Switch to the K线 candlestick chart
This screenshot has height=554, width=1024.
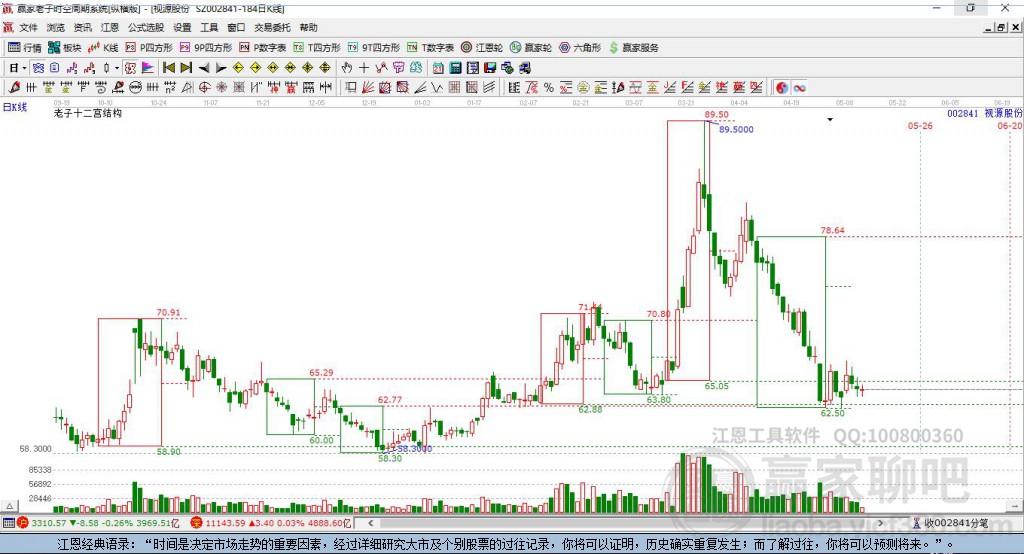pyautogui.click(x=103, y=48)
